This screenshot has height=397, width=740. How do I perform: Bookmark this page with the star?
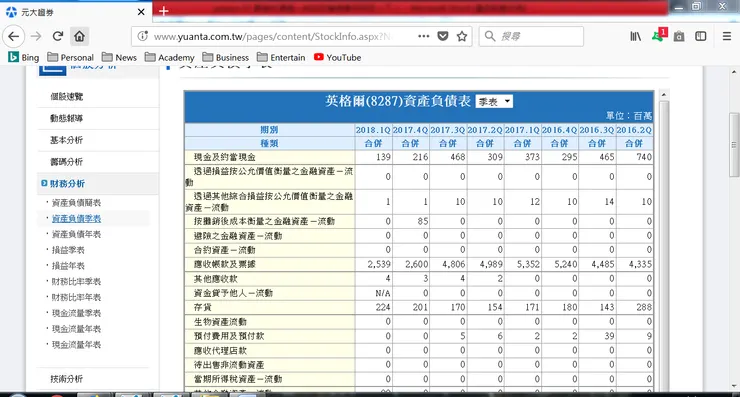(x=462, y=36)
